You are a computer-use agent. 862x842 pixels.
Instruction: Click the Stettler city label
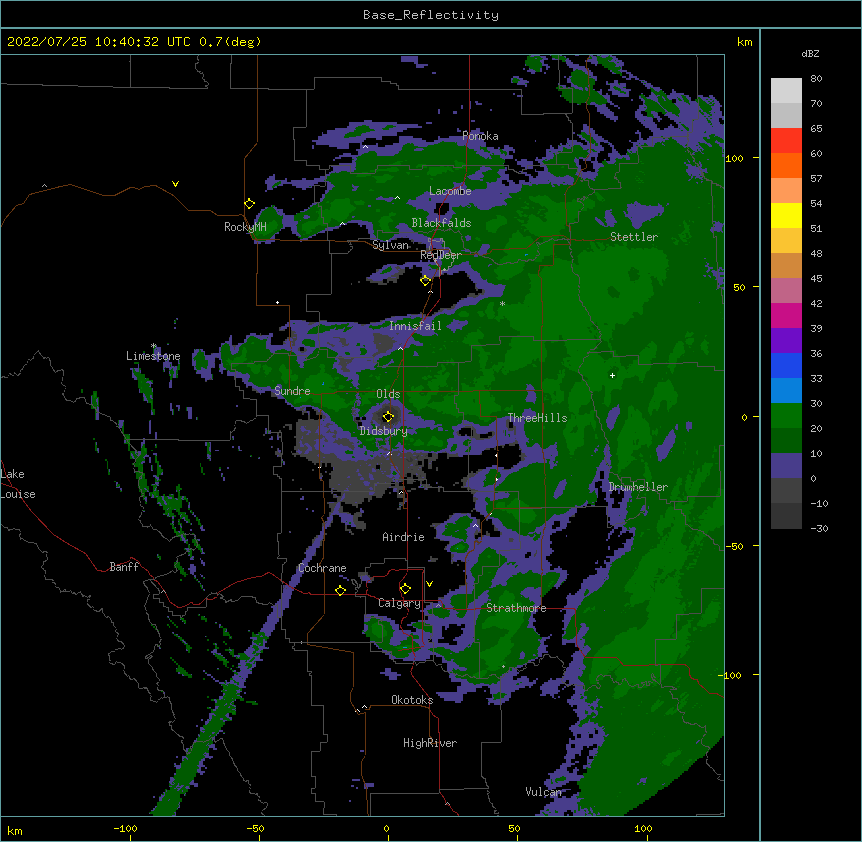coord(634,237)
